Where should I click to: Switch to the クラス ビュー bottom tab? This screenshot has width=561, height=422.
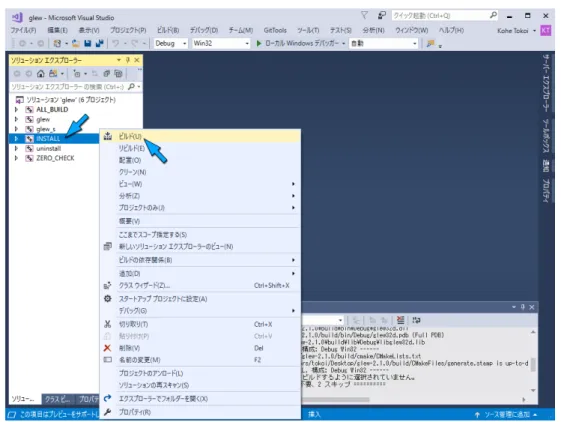click(57, 399)
